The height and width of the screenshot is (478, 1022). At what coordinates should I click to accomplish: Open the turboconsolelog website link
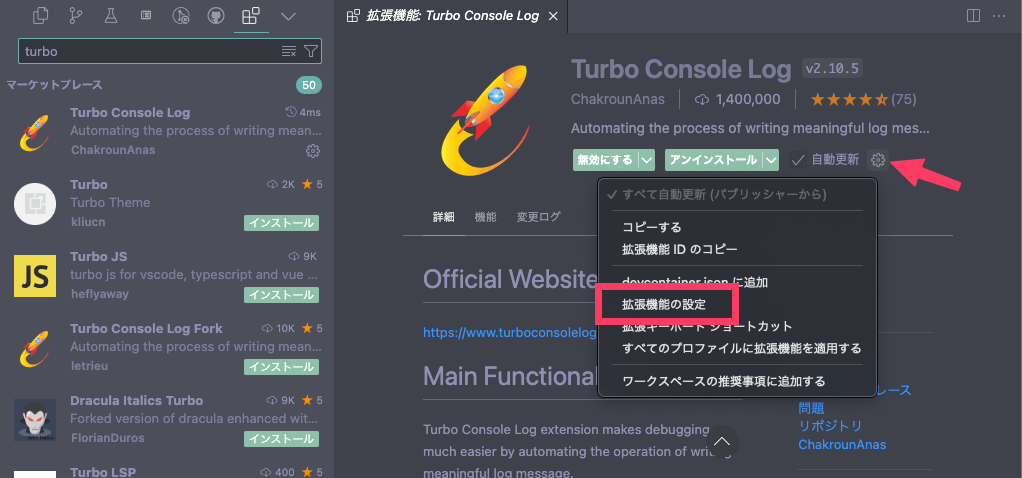(x=510, y=332)
